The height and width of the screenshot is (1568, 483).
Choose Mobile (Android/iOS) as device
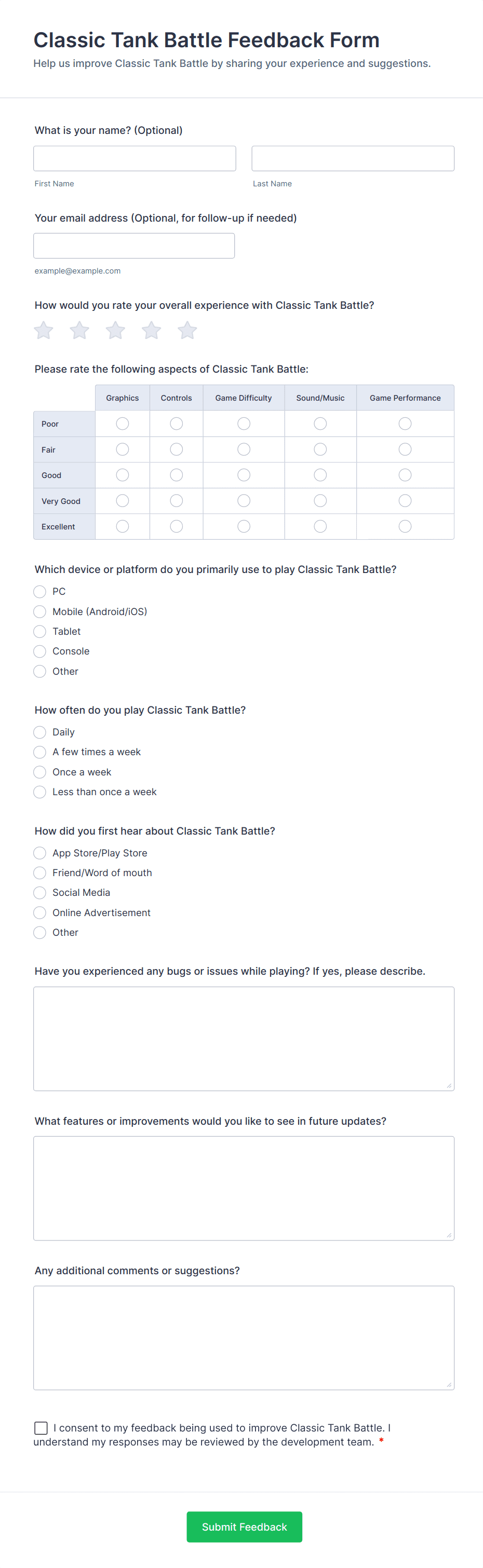[39, 612]
